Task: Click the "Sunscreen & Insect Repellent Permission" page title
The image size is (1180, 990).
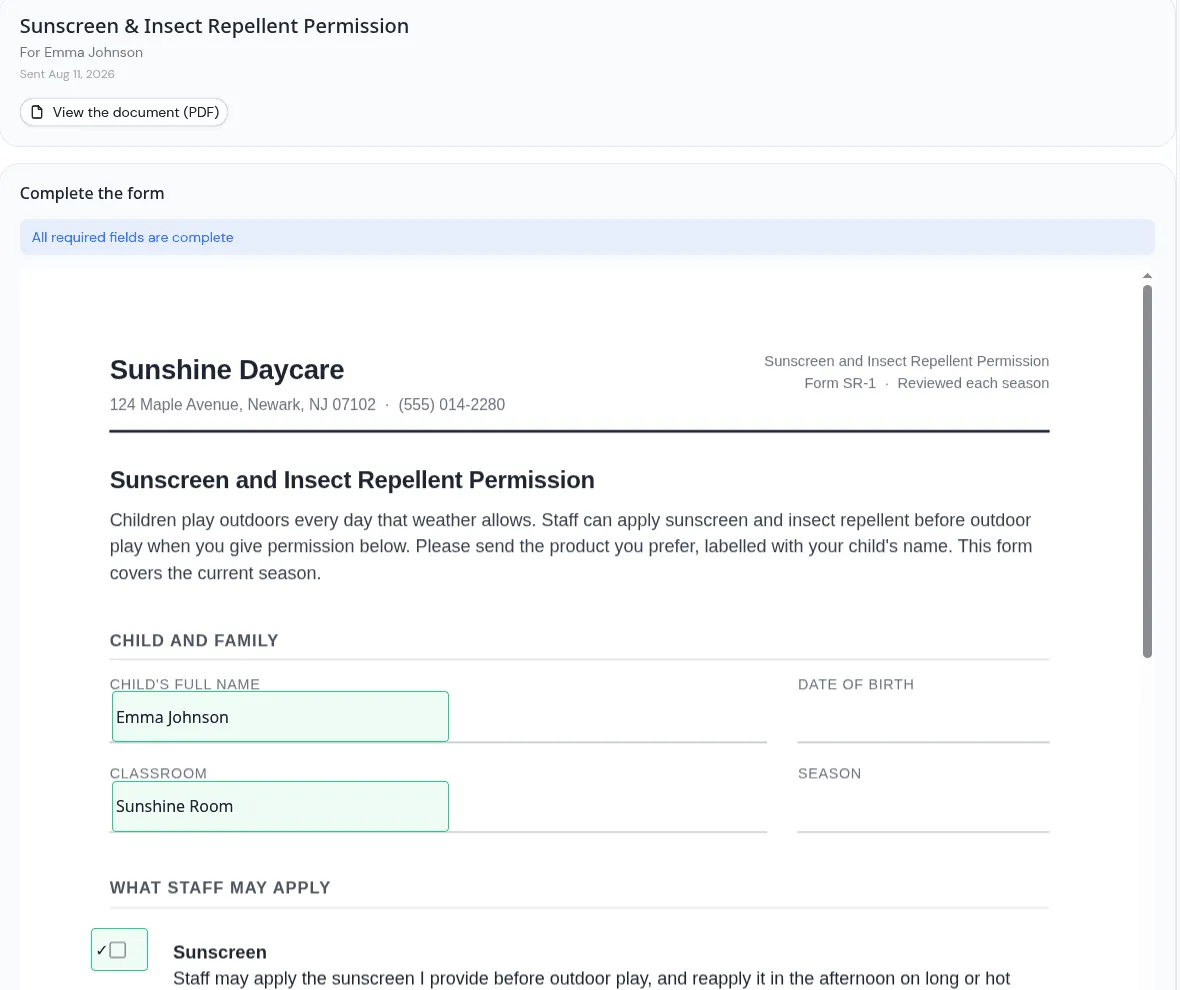Action: pyautogui.click(x=214, y=26)
